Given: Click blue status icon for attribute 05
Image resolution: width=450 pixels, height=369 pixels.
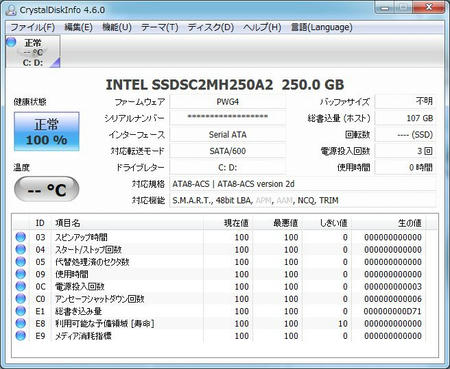Looking at the screenshot, I should pyautogui.click(x=20, y=262).
